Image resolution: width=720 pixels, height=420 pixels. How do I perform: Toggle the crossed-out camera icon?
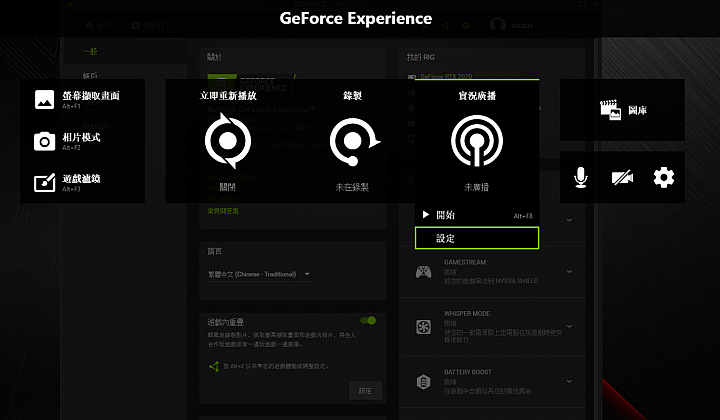pyautogui.click(x=622, y=178)
